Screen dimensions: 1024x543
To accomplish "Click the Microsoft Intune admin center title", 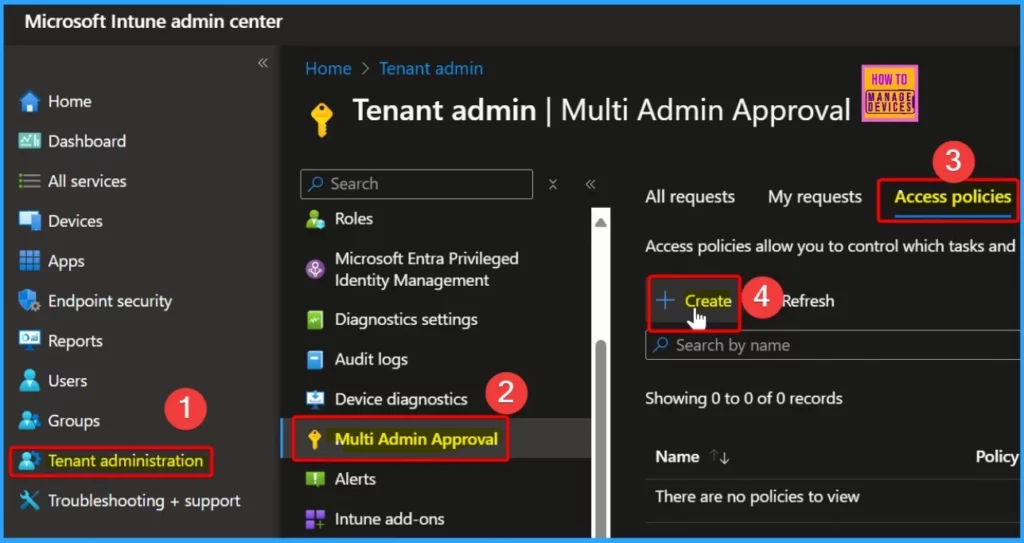I will pyautogui.click(x=153, y=21).
